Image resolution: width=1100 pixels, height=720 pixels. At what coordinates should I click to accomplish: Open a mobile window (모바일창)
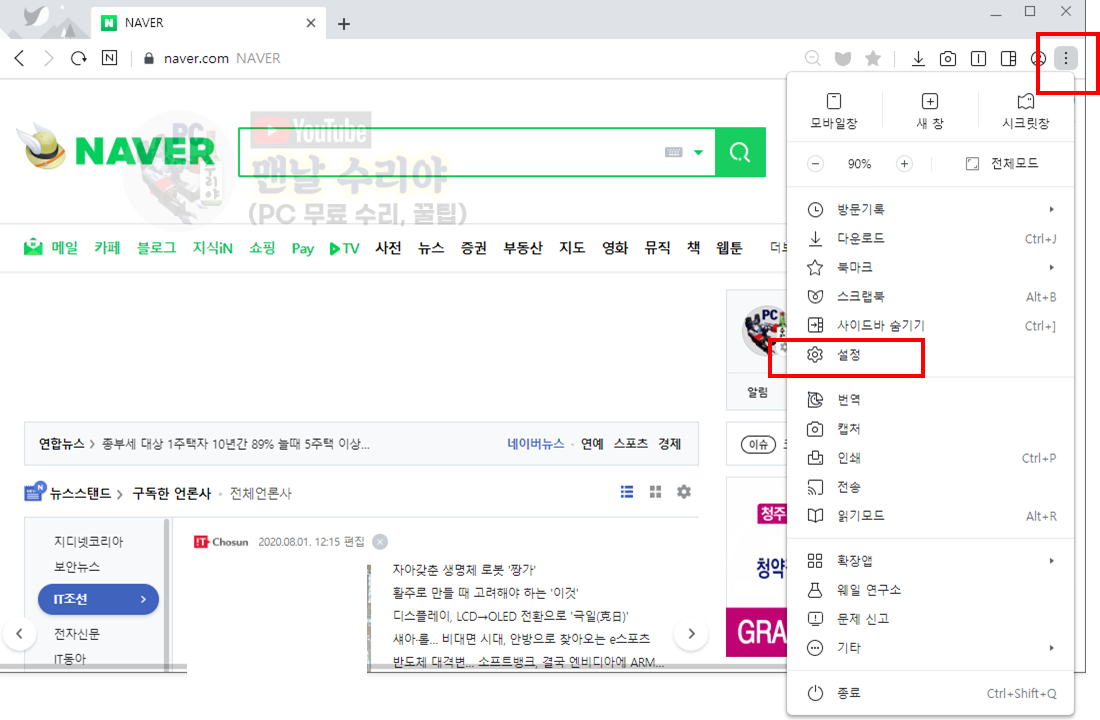point(833,111)
